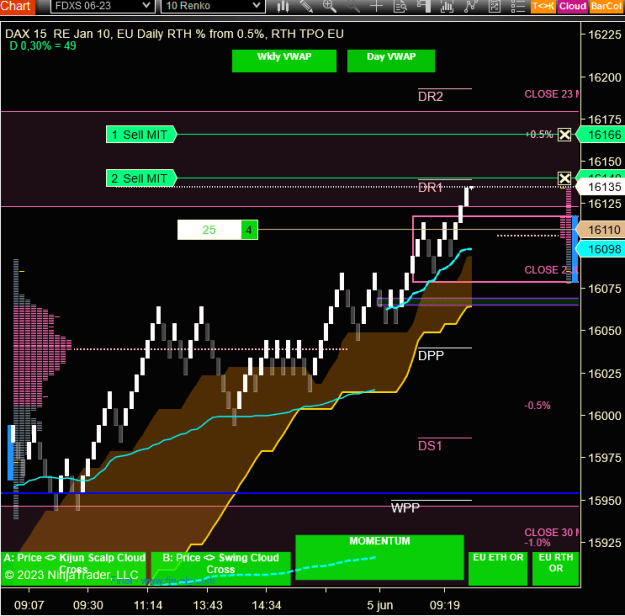Activate the crosshair cursor icon
625x616 pixels.
376,6
